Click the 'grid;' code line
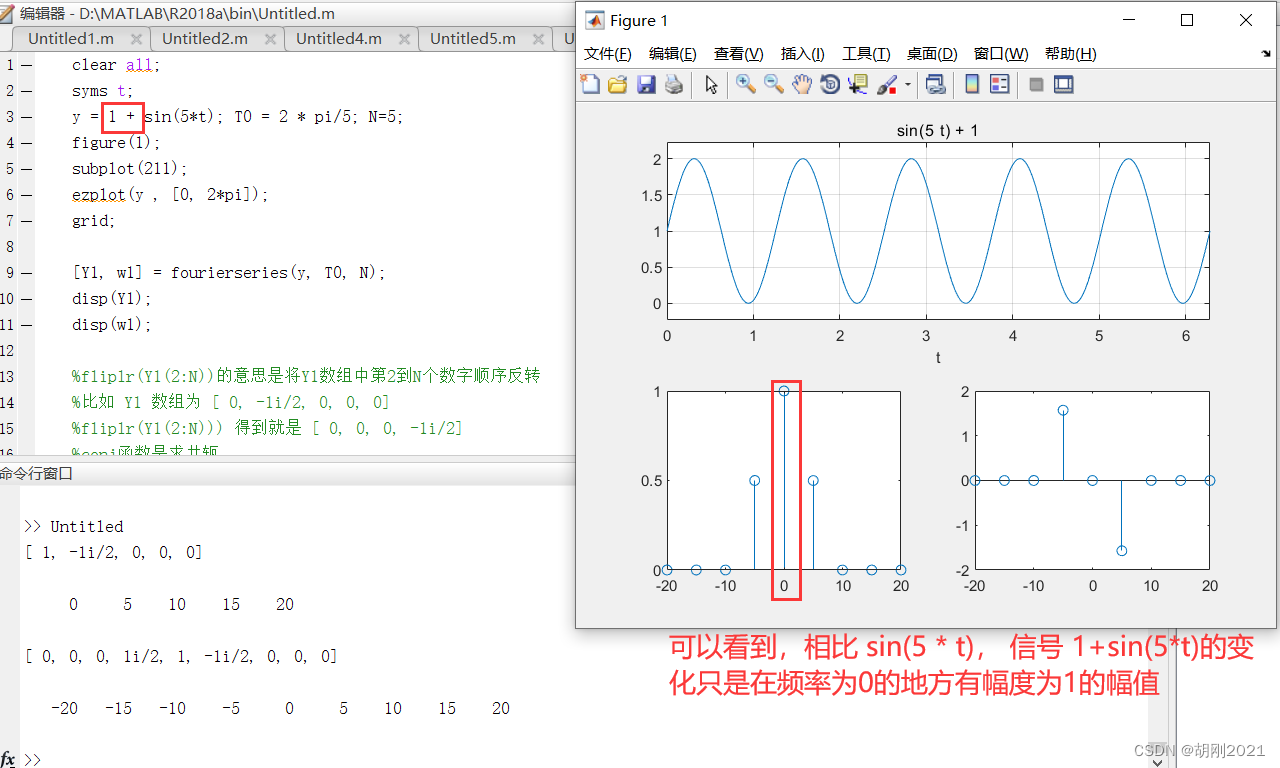The width and height of the screenshot is (1280, 768). coord(93,221)
